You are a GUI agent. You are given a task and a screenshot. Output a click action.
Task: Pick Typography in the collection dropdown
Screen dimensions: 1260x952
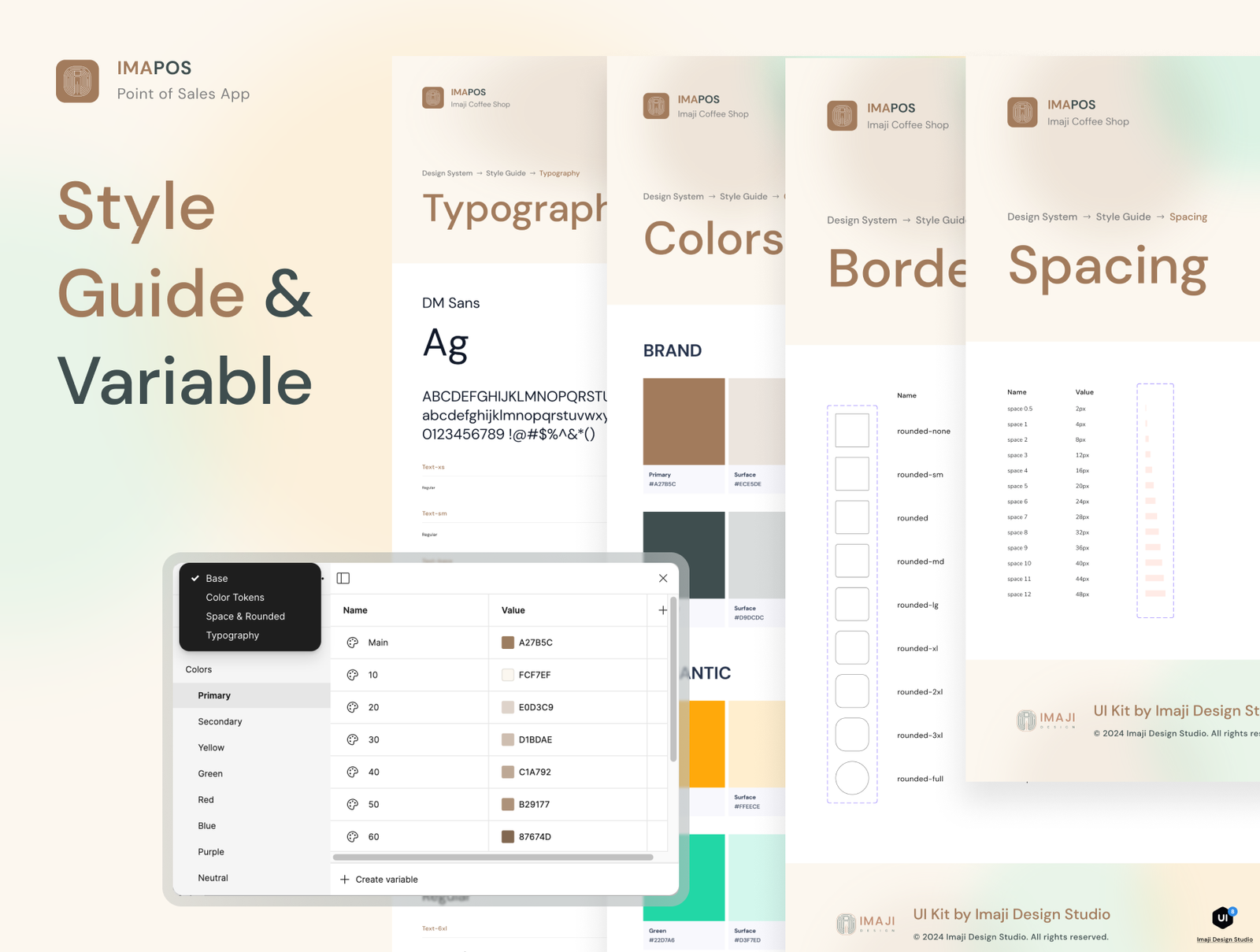tap(232, 635)
